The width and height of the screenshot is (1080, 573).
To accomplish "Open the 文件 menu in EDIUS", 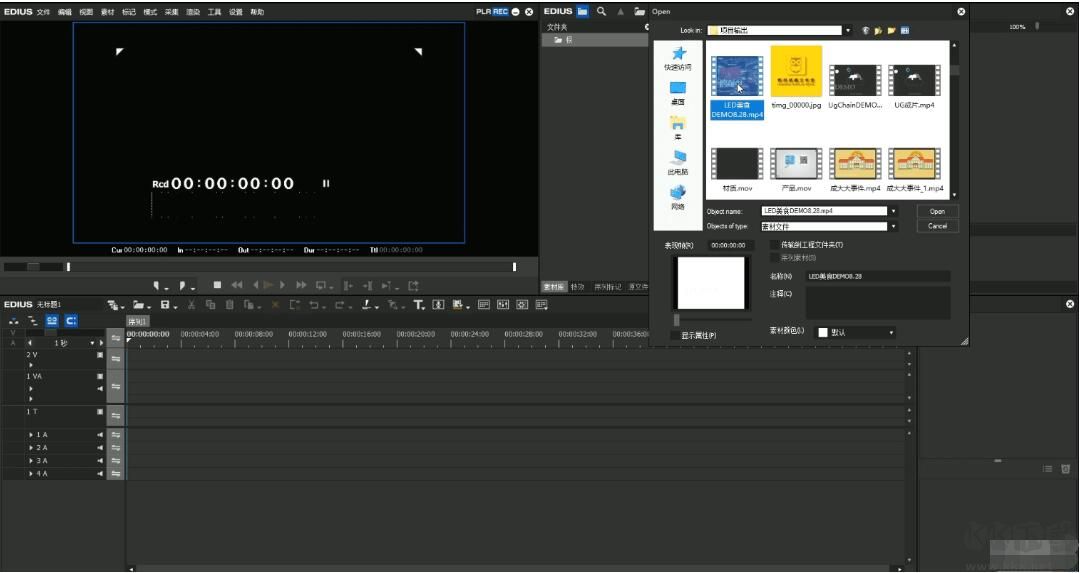I will [43, 12].
